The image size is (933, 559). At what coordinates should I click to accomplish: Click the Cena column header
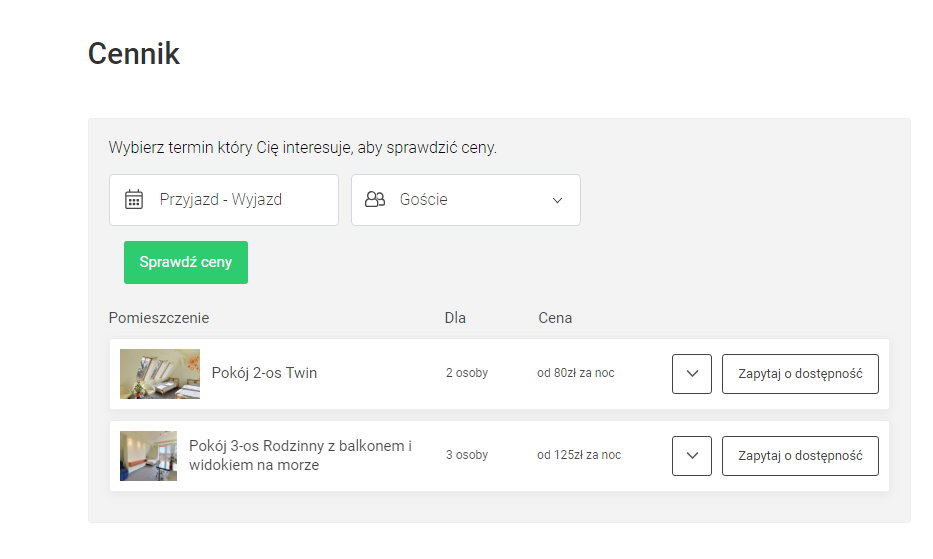(x=555, y=318)
